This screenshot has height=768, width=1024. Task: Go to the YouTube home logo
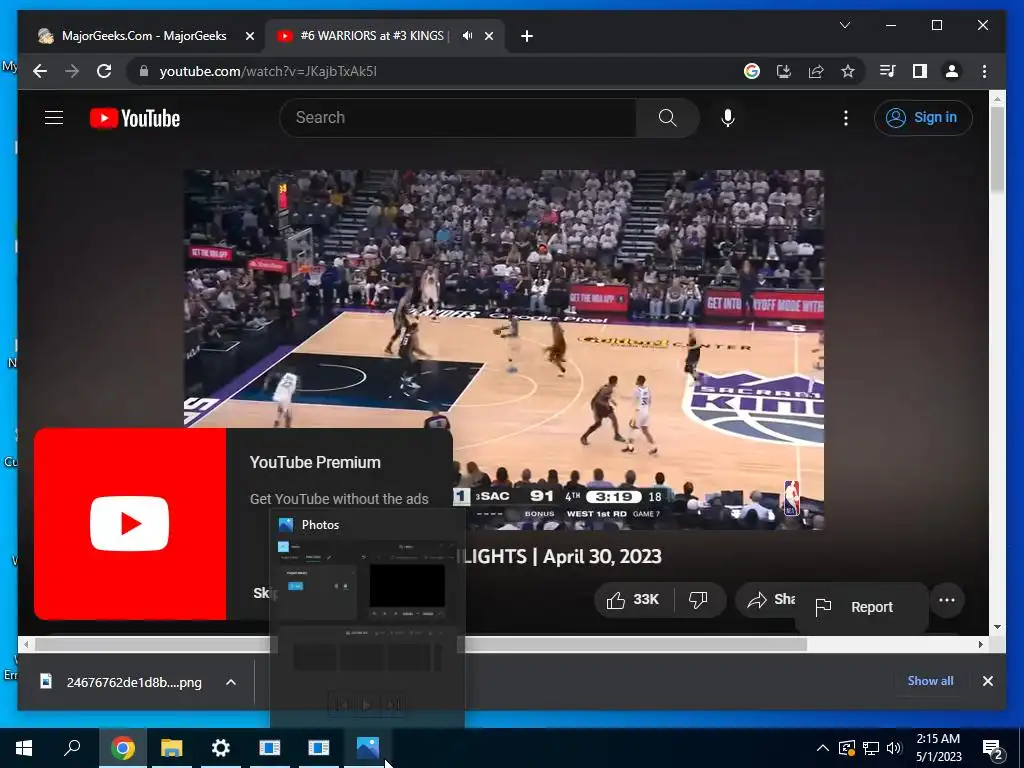coord(135,118)
